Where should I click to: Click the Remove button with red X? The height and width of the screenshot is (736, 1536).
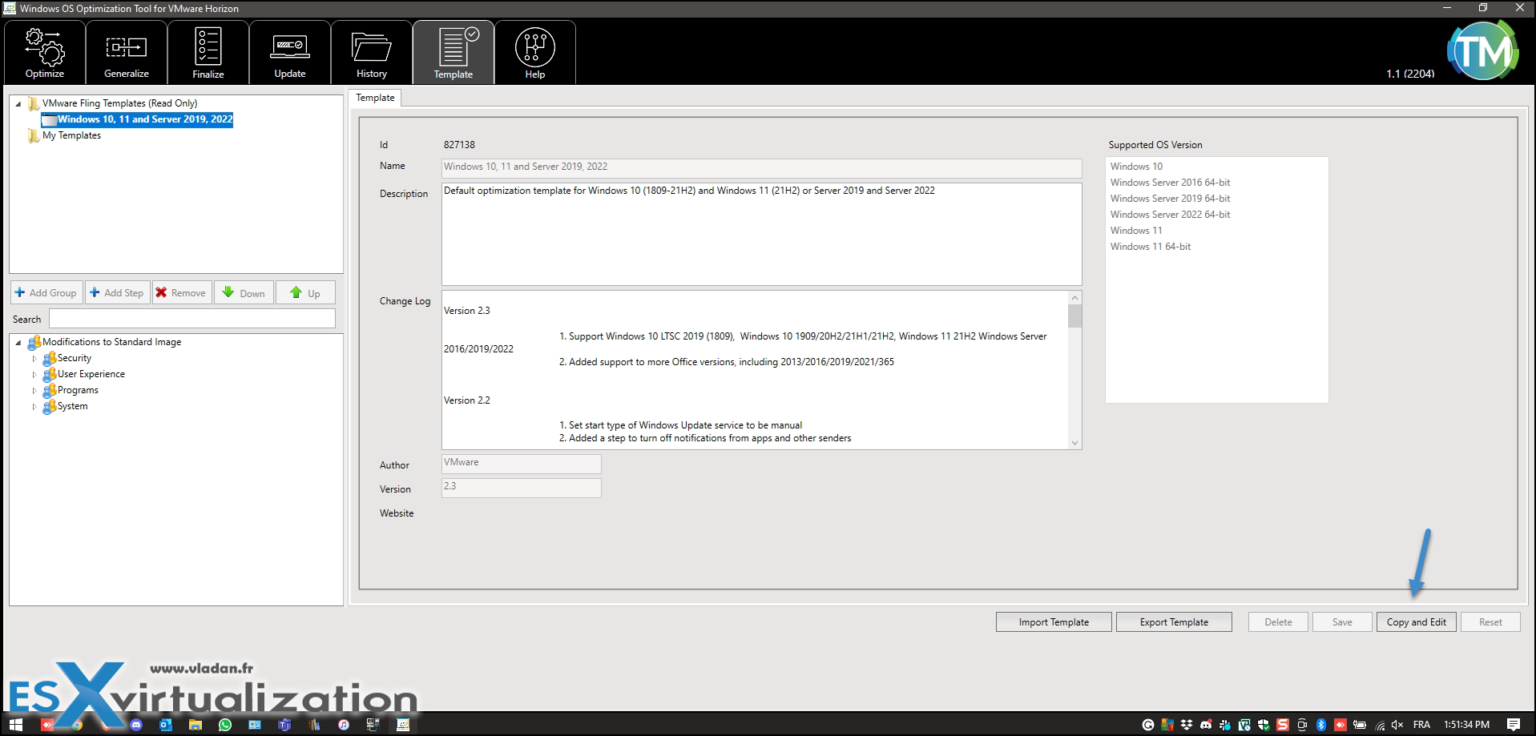tap(181, 292)
